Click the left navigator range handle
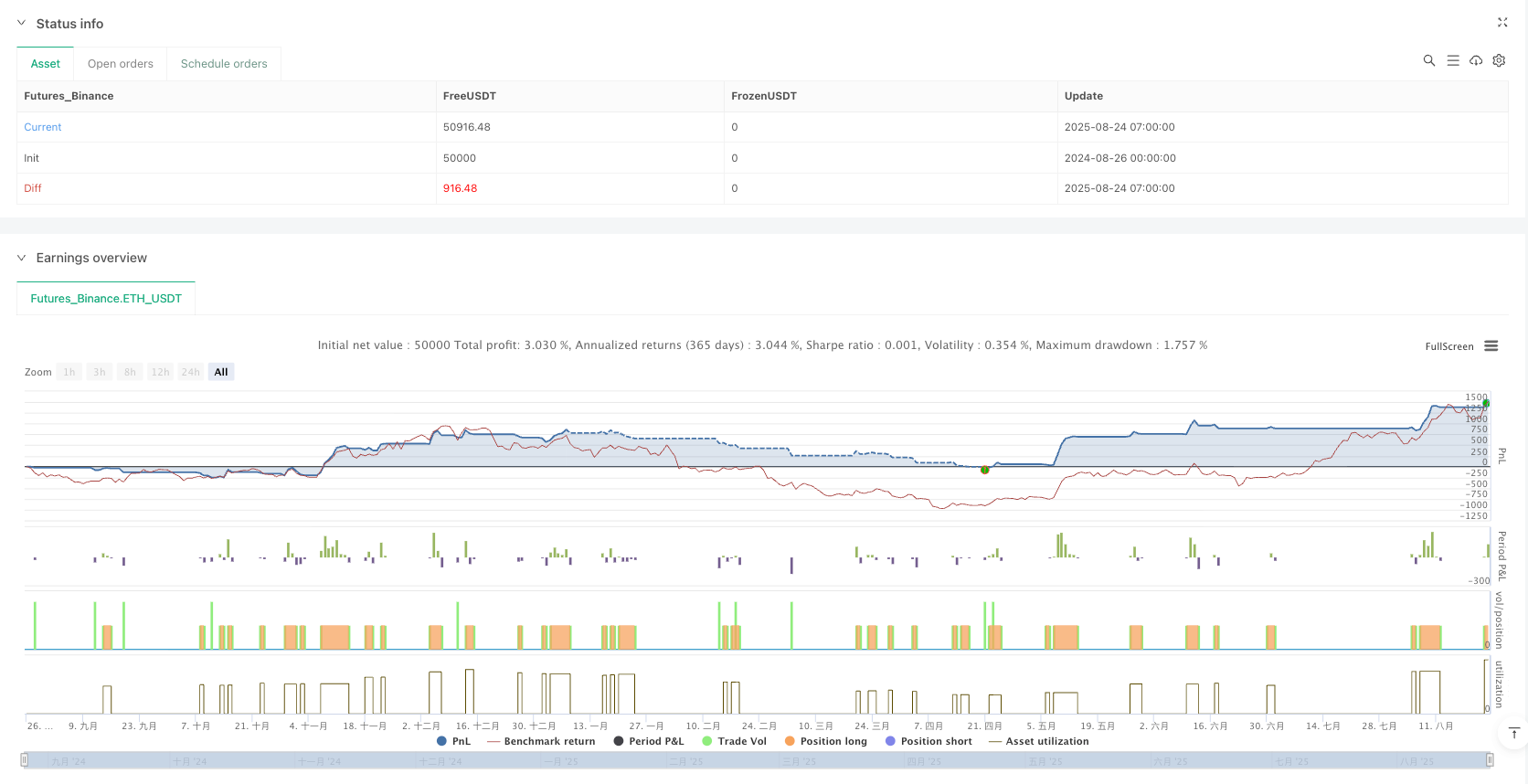The width and height of the screenshot is (1528, 784). pyautogui.click(x=25, y=760)
